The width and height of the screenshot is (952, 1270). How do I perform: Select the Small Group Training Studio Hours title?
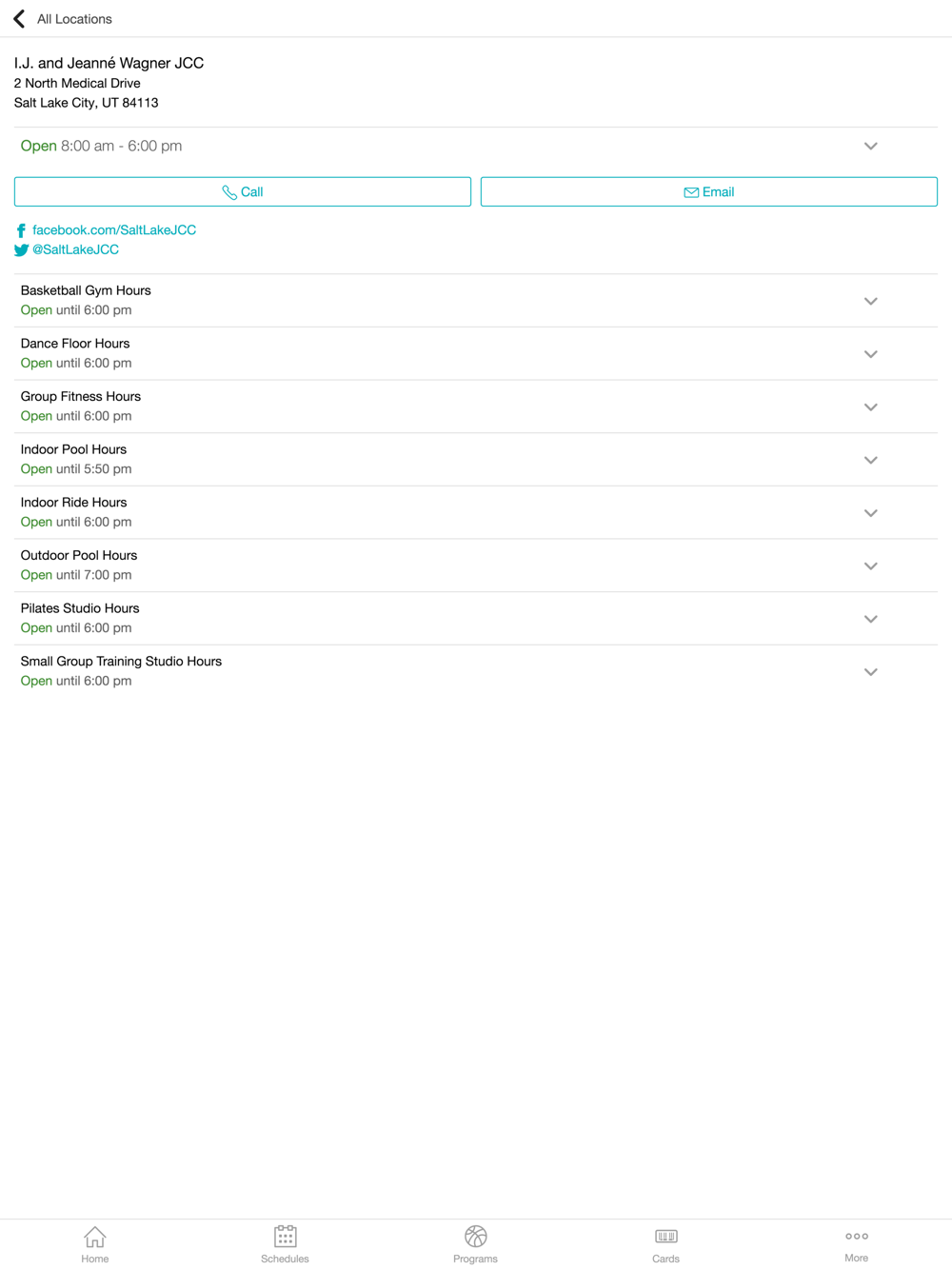[121, 662]
